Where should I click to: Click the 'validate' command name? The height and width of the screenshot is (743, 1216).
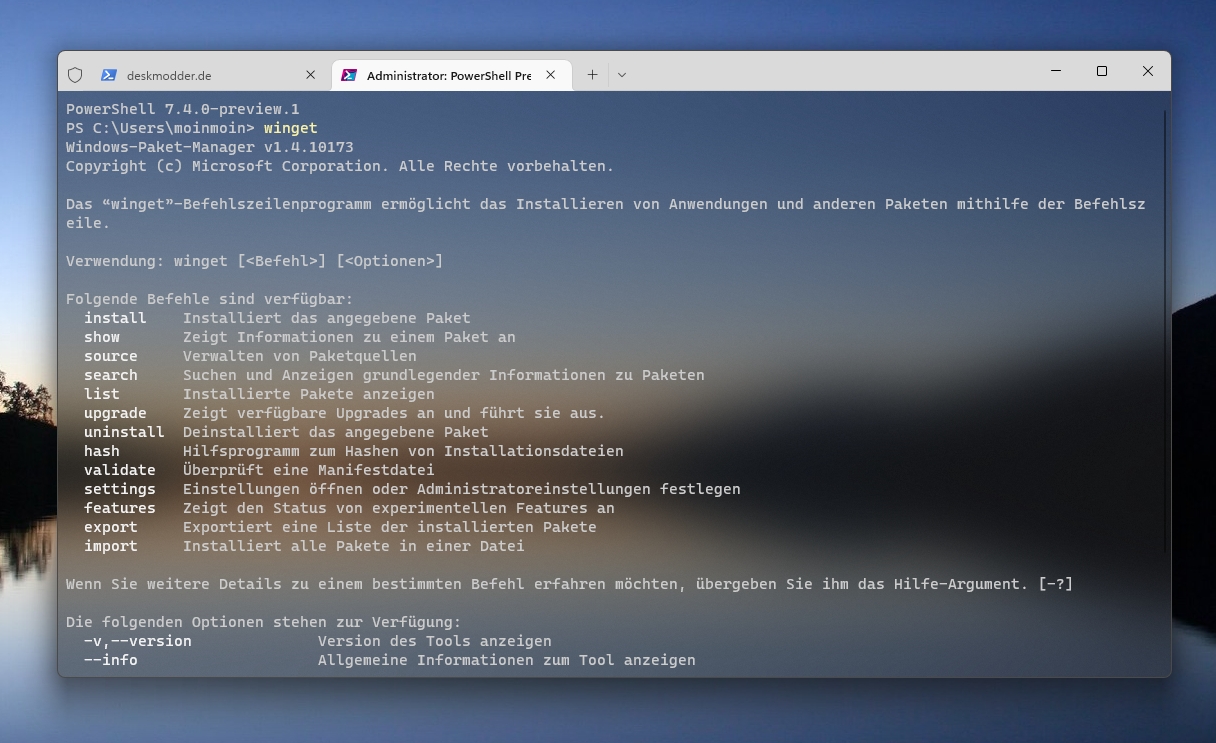pyautogui.click(x=120, y=470)
